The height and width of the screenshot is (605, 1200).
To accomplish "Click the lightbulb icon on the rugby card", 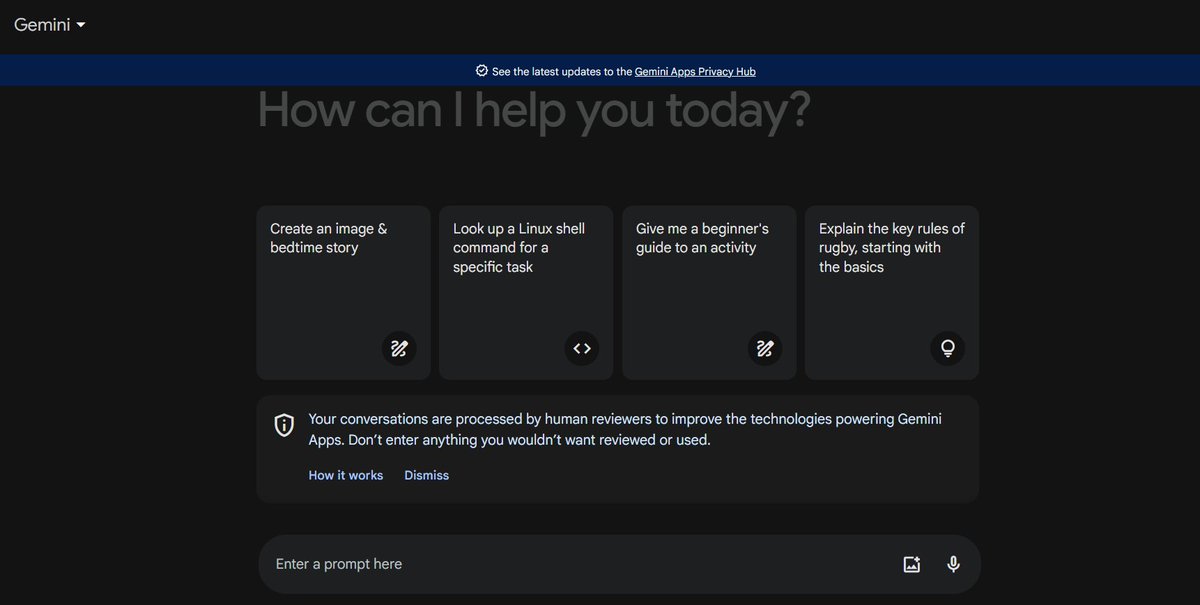I will pos(948,348).
